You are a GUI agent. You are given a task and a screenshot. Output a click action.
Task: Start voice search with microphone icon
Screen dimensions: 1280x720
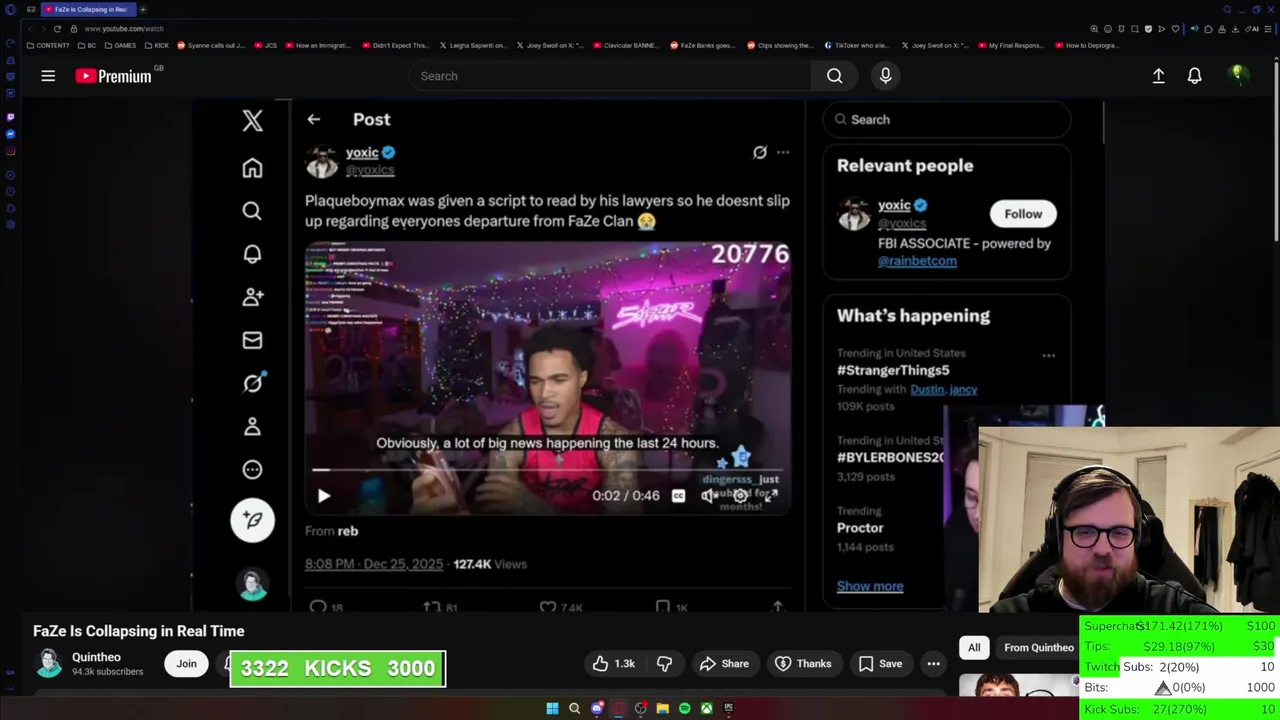885,76
